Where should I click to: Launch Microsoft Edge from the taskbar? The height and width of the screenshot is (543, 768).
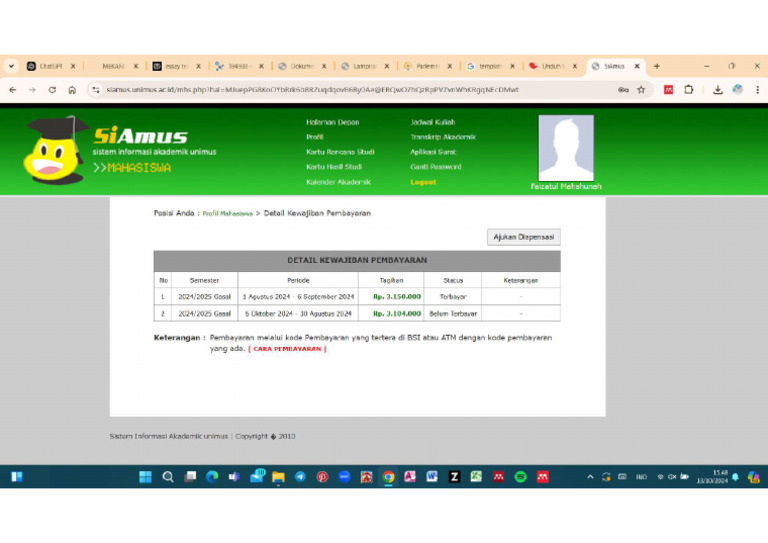point(212,477)
